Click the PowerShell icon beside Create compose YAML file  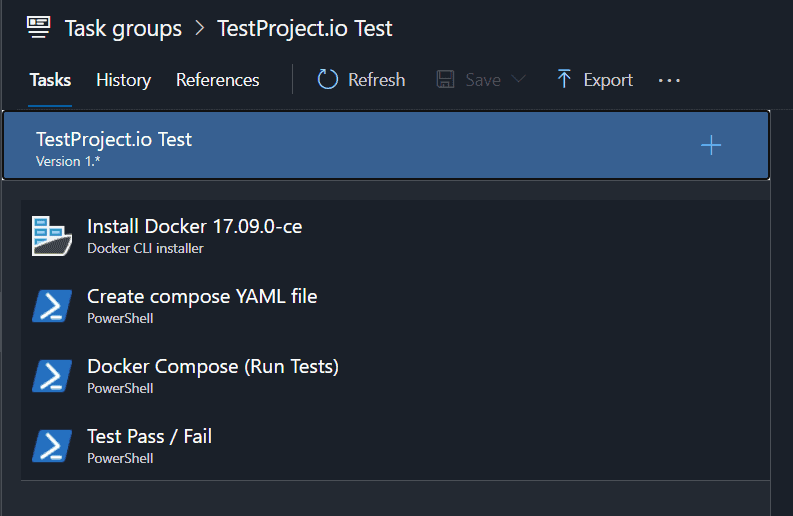tap(52, 306)
